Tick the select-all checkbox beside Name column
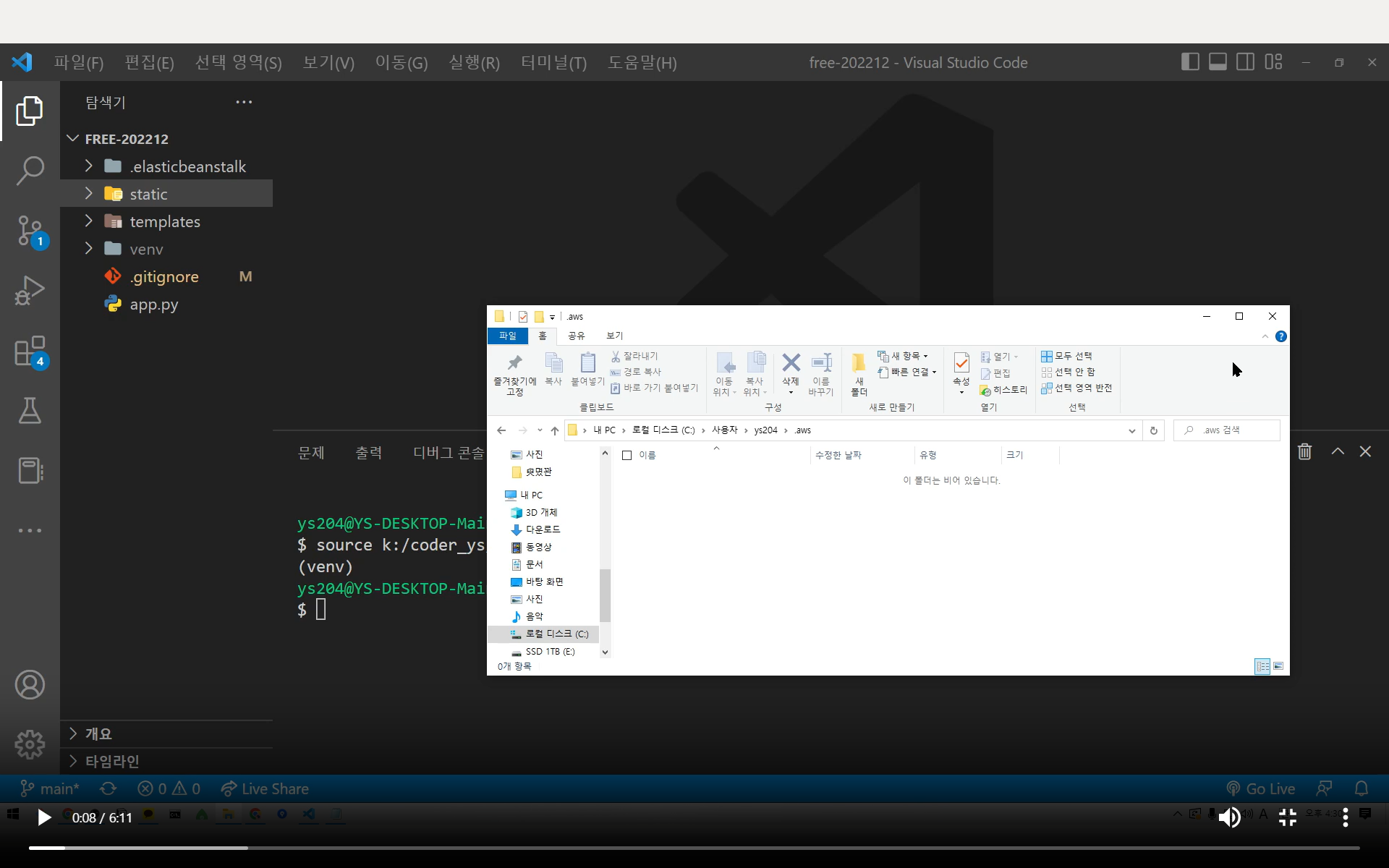 tap(627, 455)
